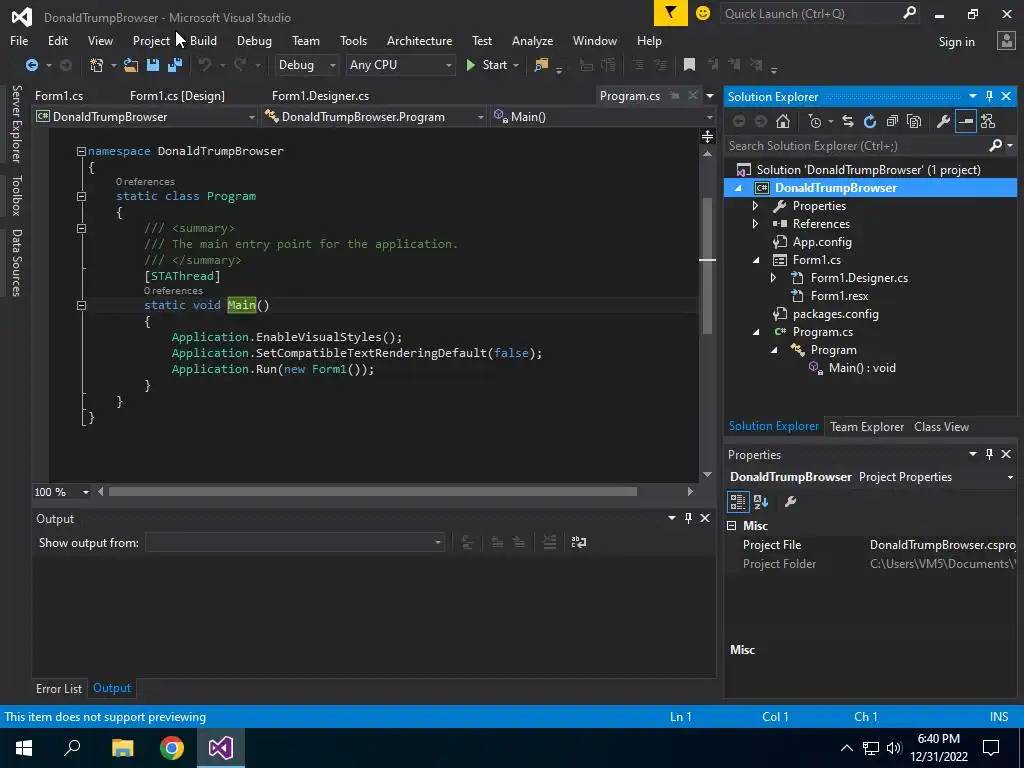
Task: Expand the Properties node in Solution Explorer
Action: click(756, 206)
